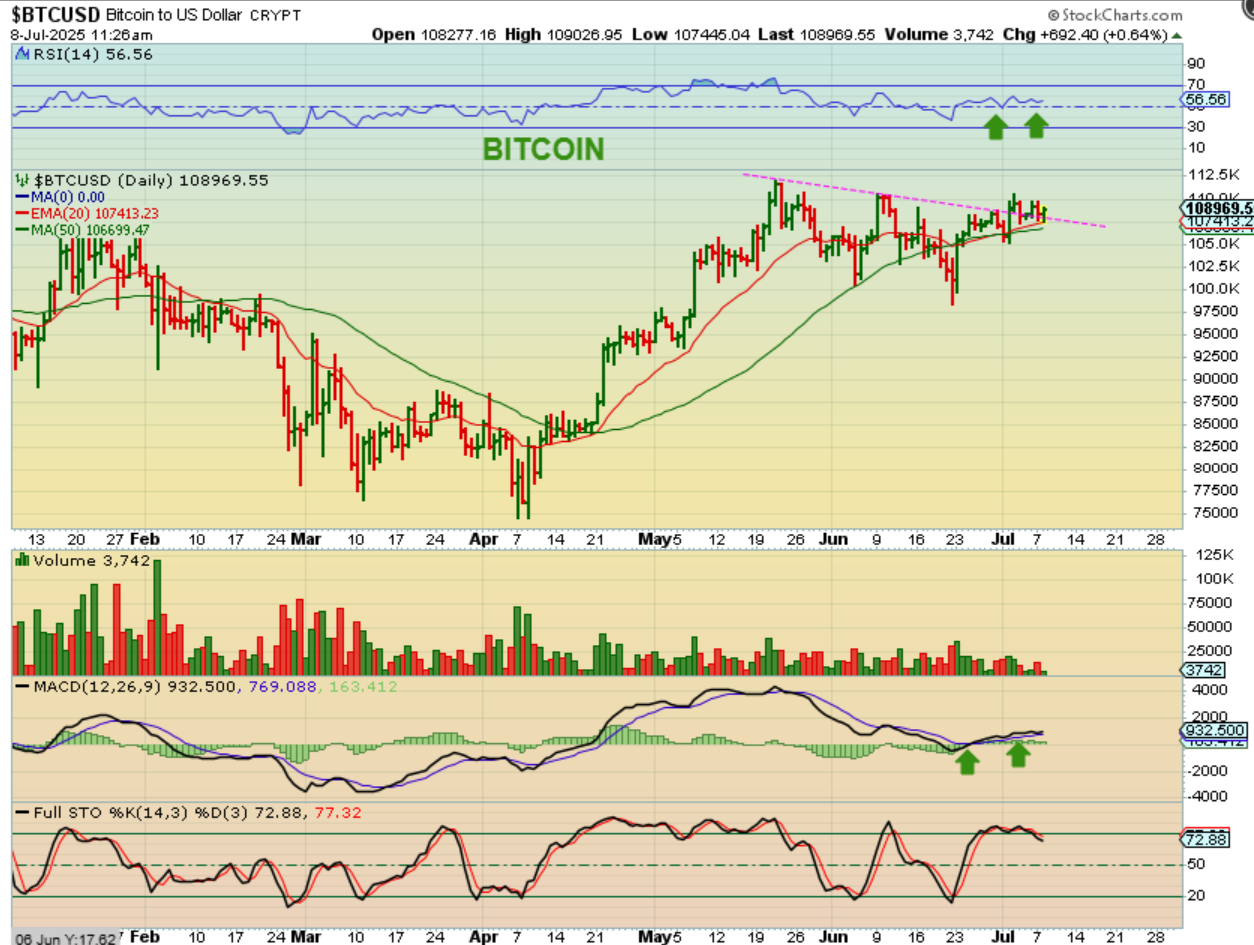Click the Volume 3,742 label inside volume panel

click(92, 561)
